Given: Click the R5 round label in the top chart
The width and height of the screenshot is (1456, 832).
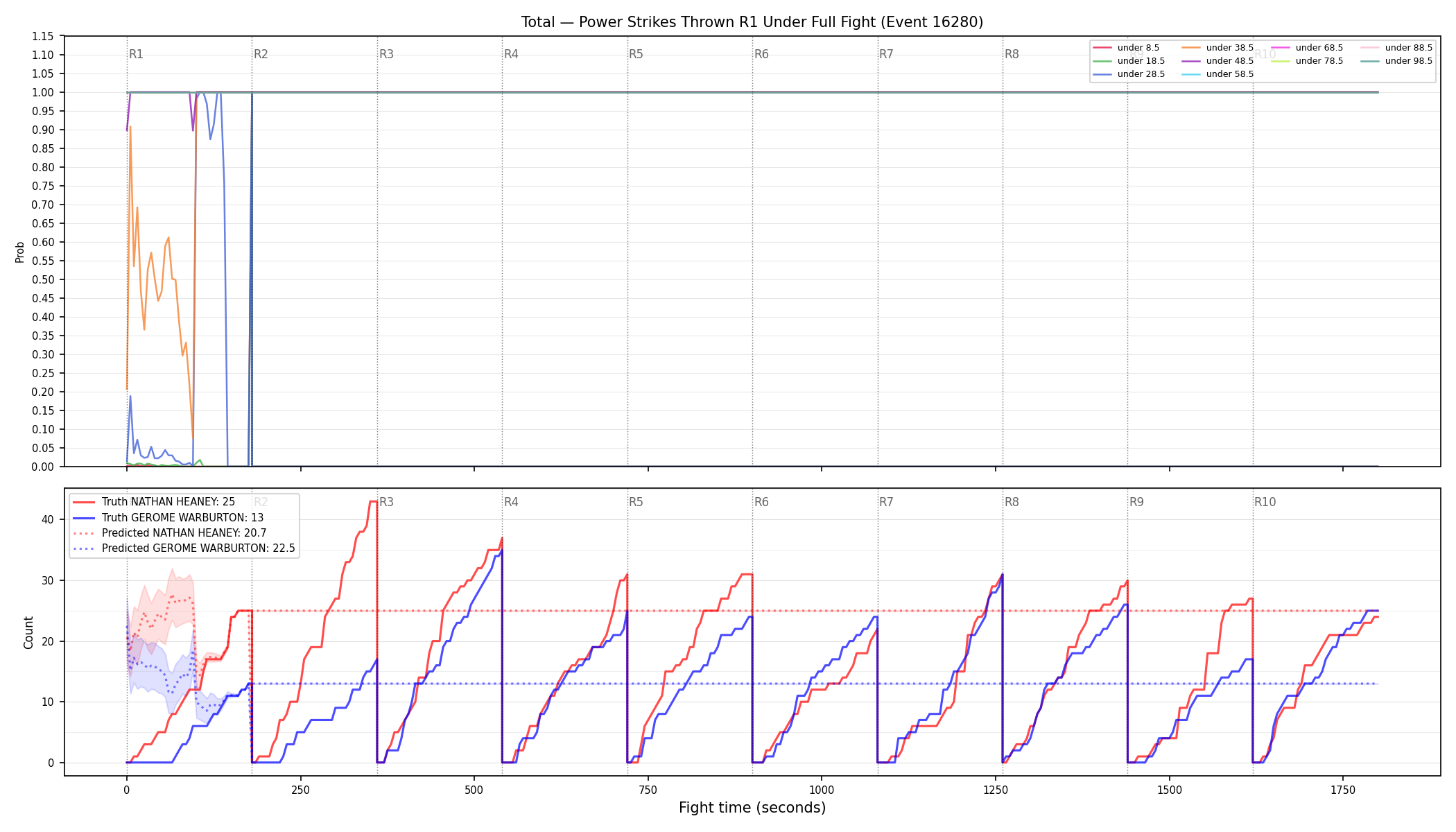Looking at the screenshot, I should [x=636, y=54].
